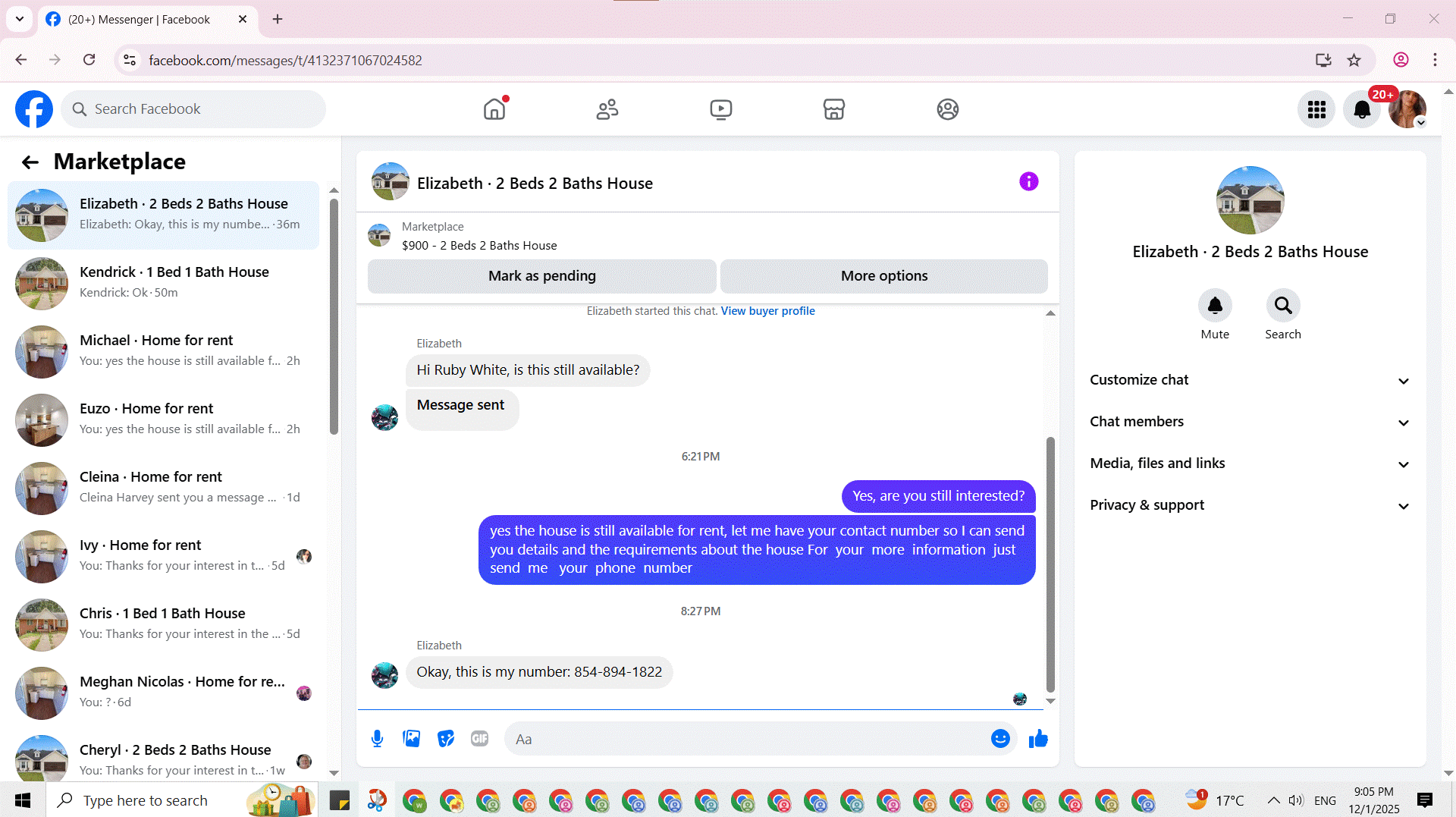The width and height of the screenshot is (1456, 817).
Task: Open the account profile picture menu
Action: (x=1407, y=110)
